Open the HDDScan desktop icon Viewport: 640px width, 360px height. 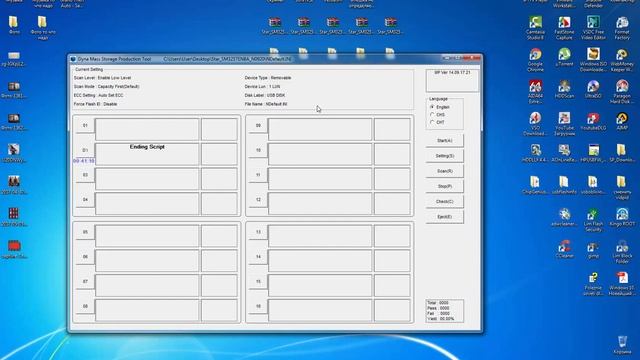coord(564,89)
